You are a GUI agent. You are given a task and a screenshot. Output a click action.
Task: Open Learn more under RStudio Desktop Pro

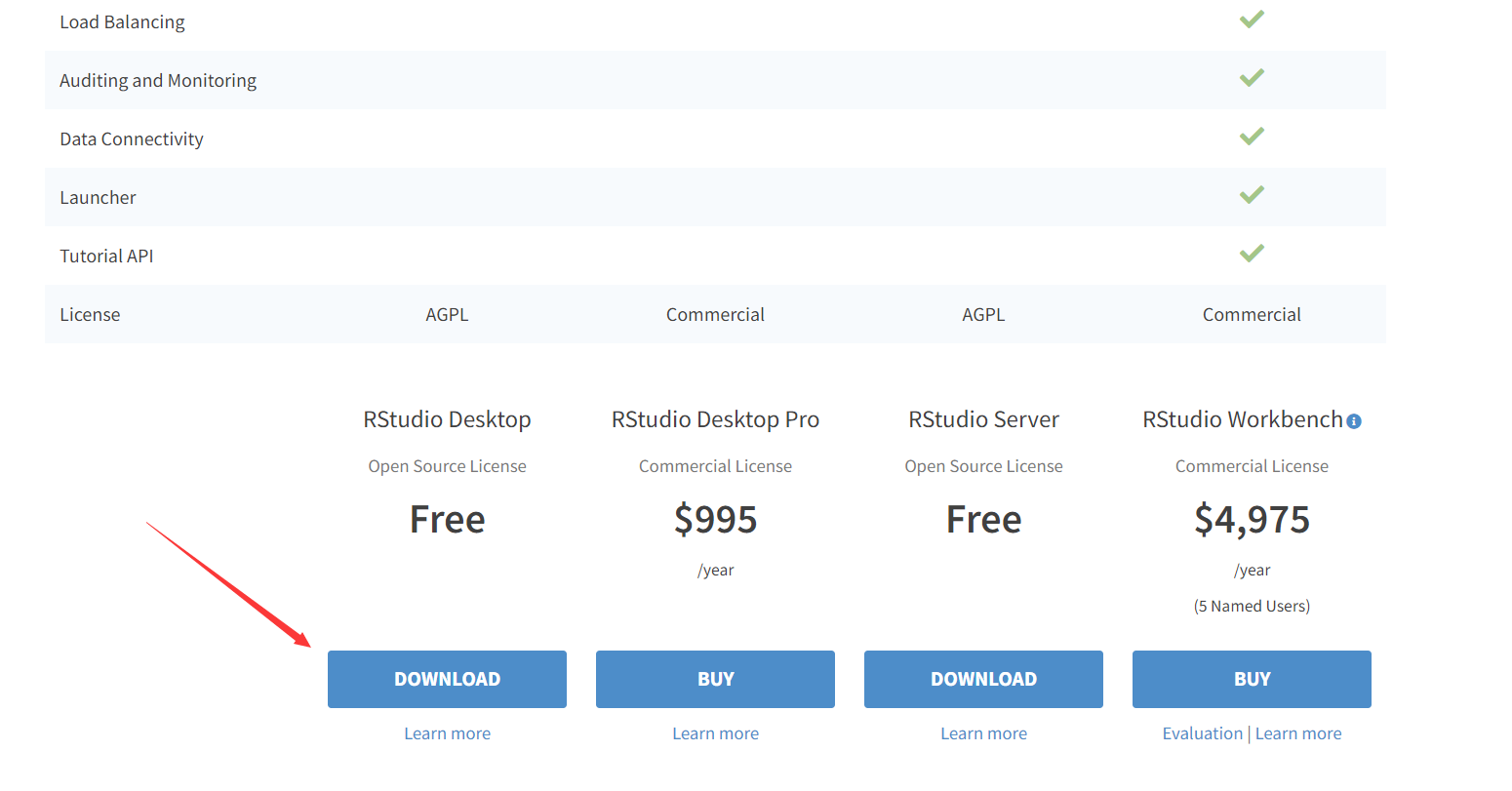(715, 733)
